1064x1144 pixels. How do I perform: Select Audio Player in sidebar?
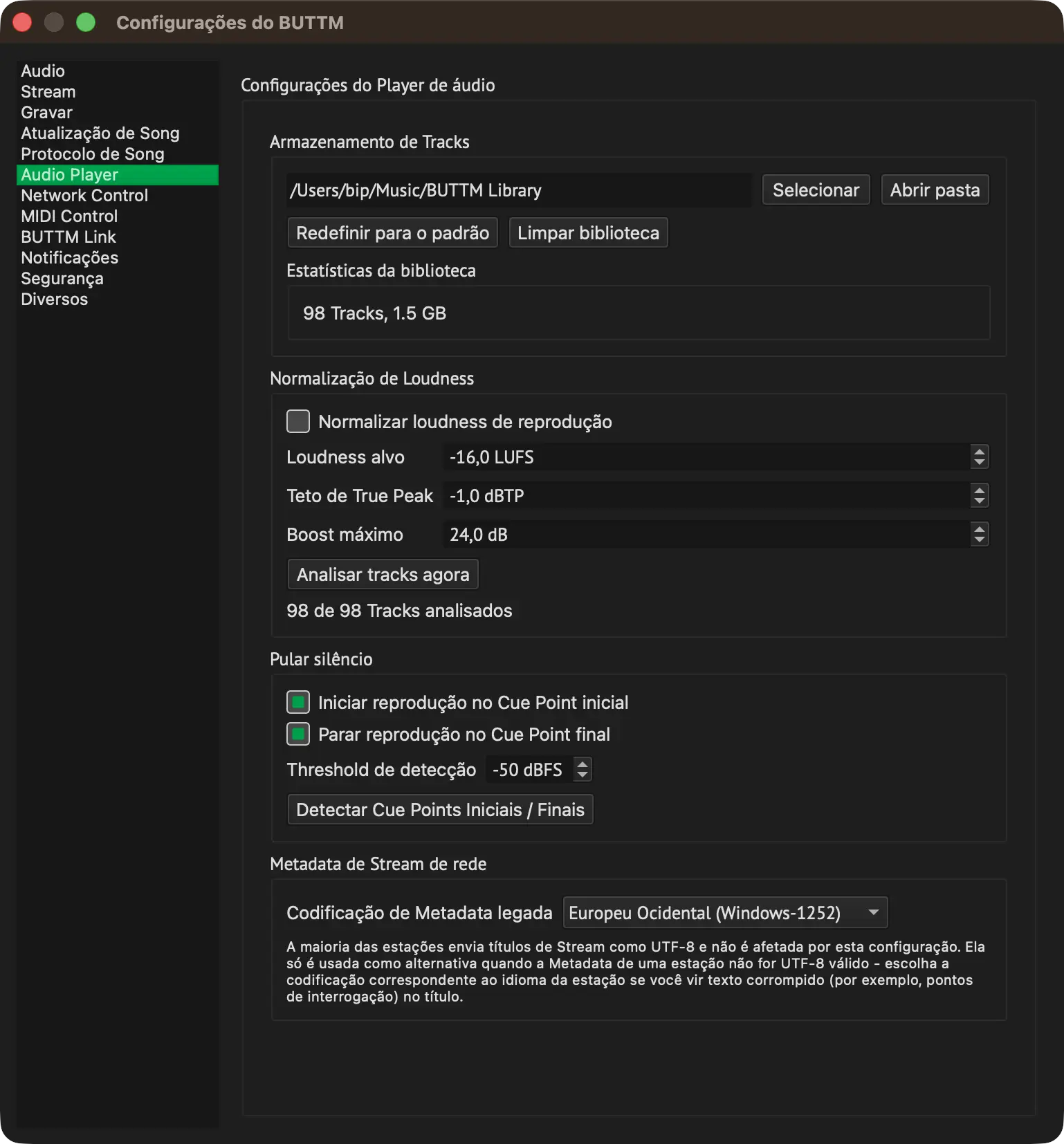pyautogui.click(x=117, y=175)
